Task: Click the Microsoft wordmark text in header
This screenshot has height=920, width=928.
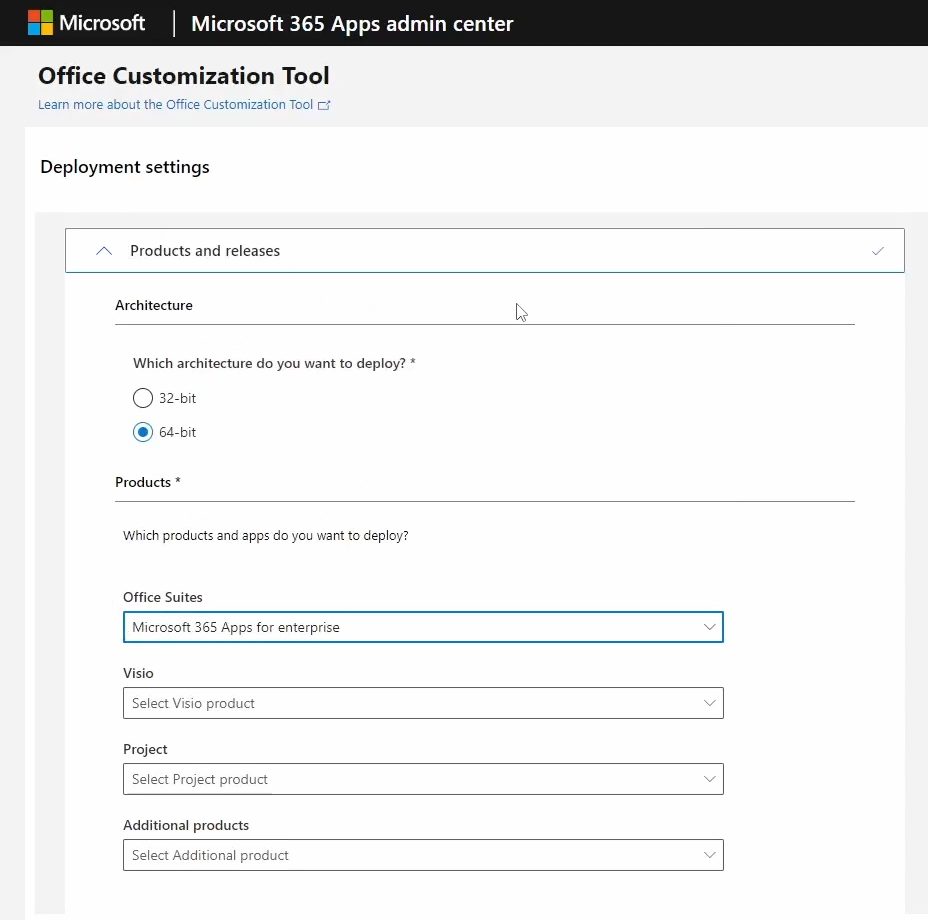Action: (102, 23)
